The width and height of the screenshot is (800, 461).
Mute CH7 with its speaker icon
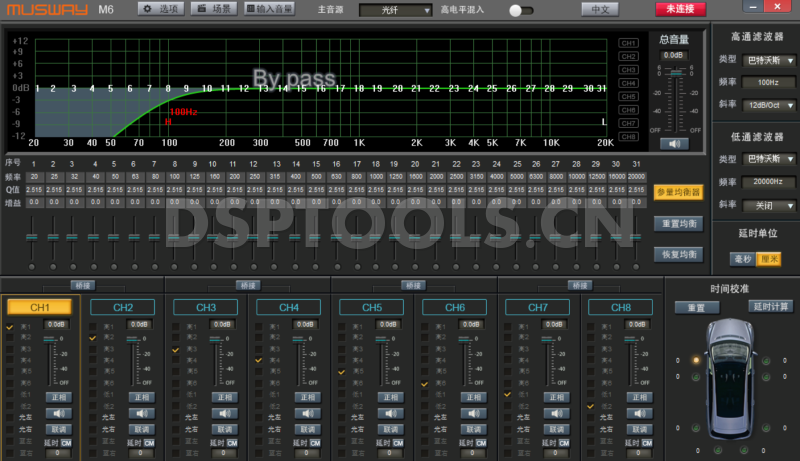pyautogui.click(x=557, y=413)
